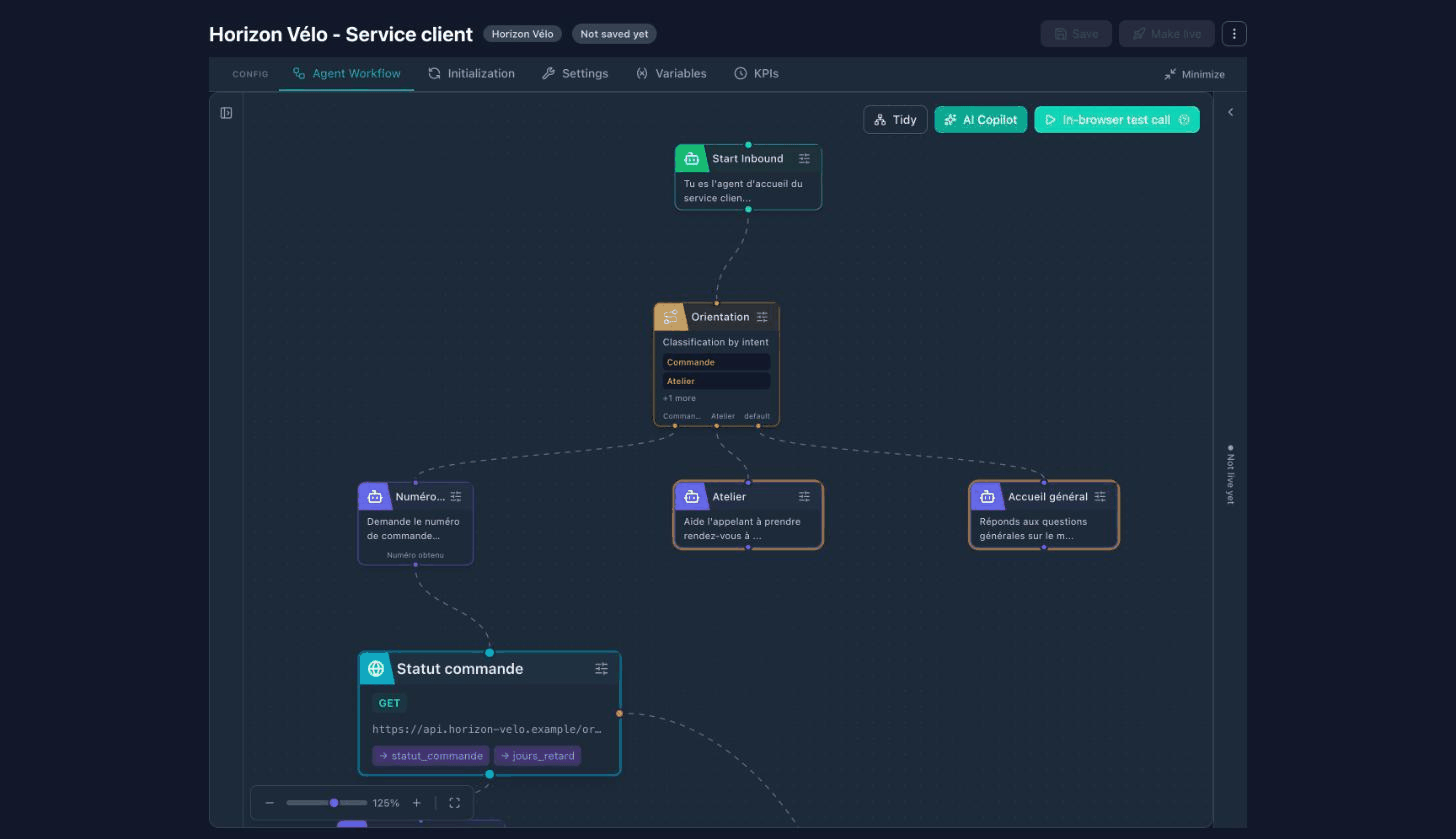The width and height of the screenshot is (1456, 839).
Task: Collapse the right panel with the chevron
Action: [x=1230, y=112]
